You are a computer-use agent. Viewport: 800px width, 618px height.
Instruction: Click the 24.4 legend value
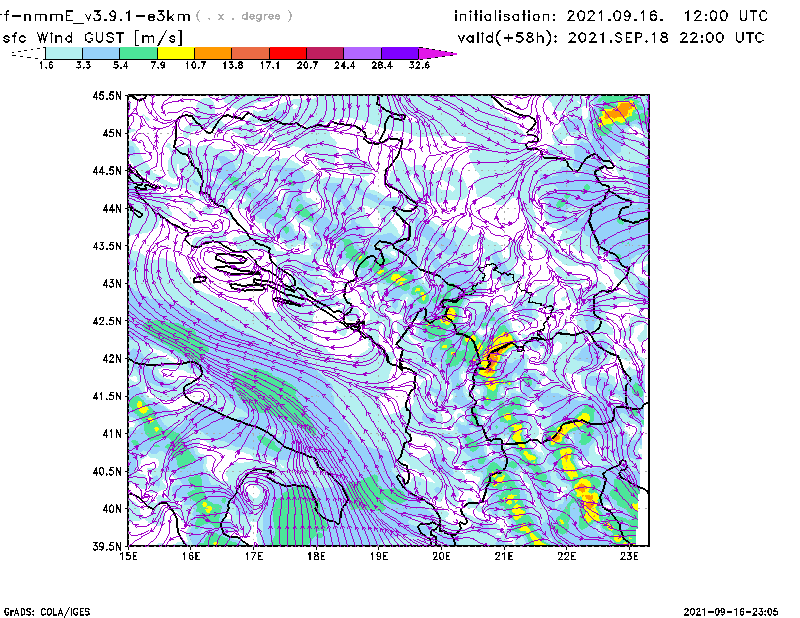(344, 65)
